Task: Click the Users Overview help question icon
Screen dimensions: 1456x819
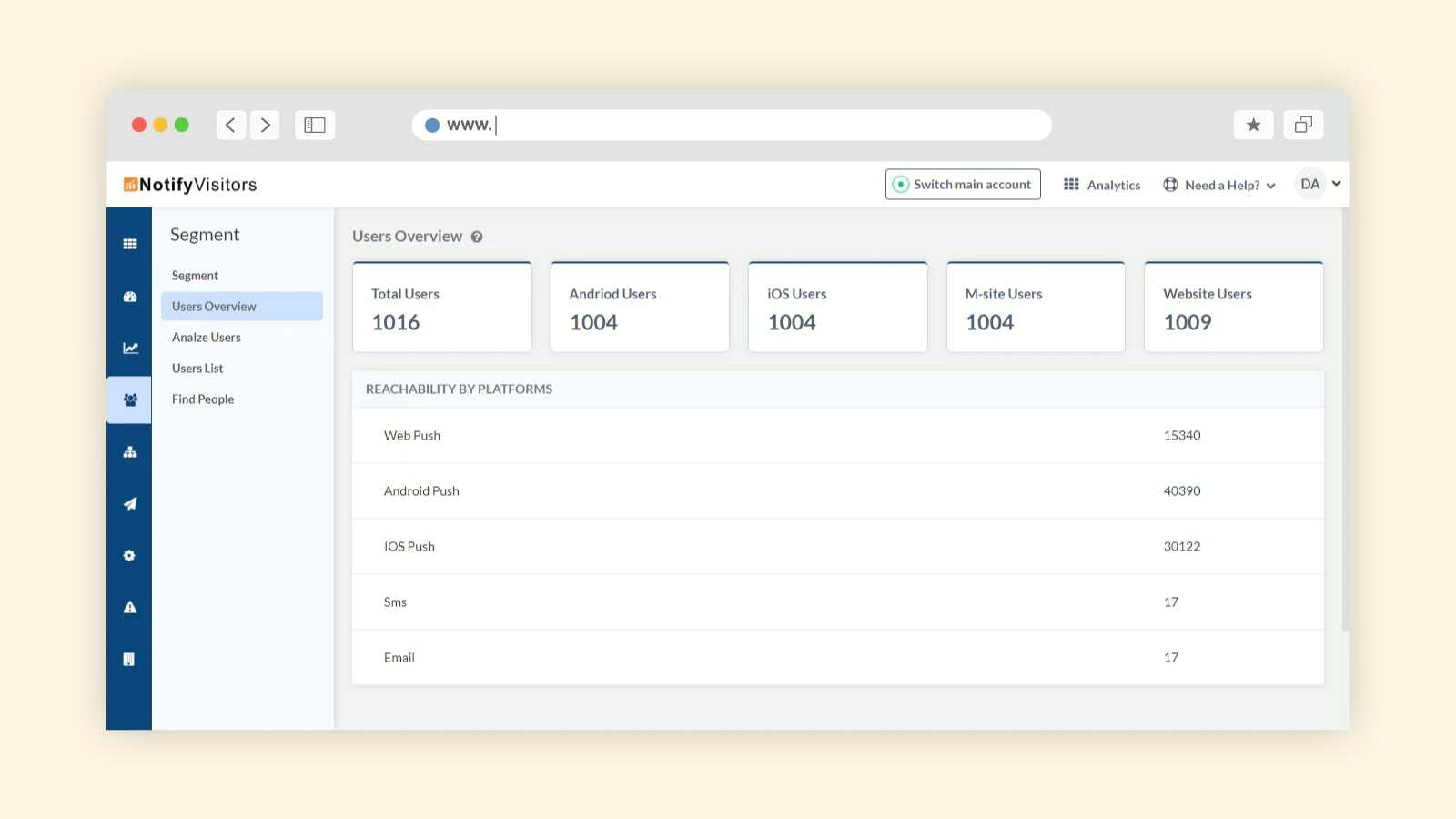Action: tap(477, 237)
